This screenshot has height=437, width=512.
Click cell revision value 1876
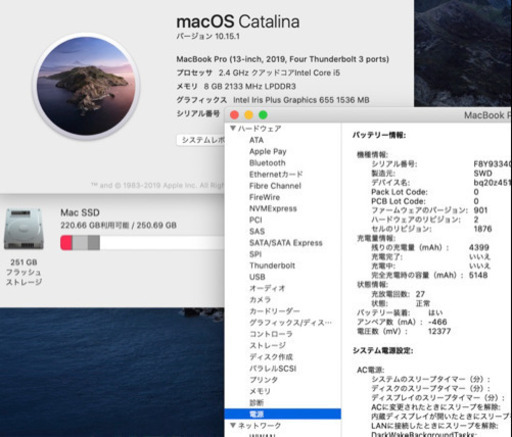[x=483, y=229]
